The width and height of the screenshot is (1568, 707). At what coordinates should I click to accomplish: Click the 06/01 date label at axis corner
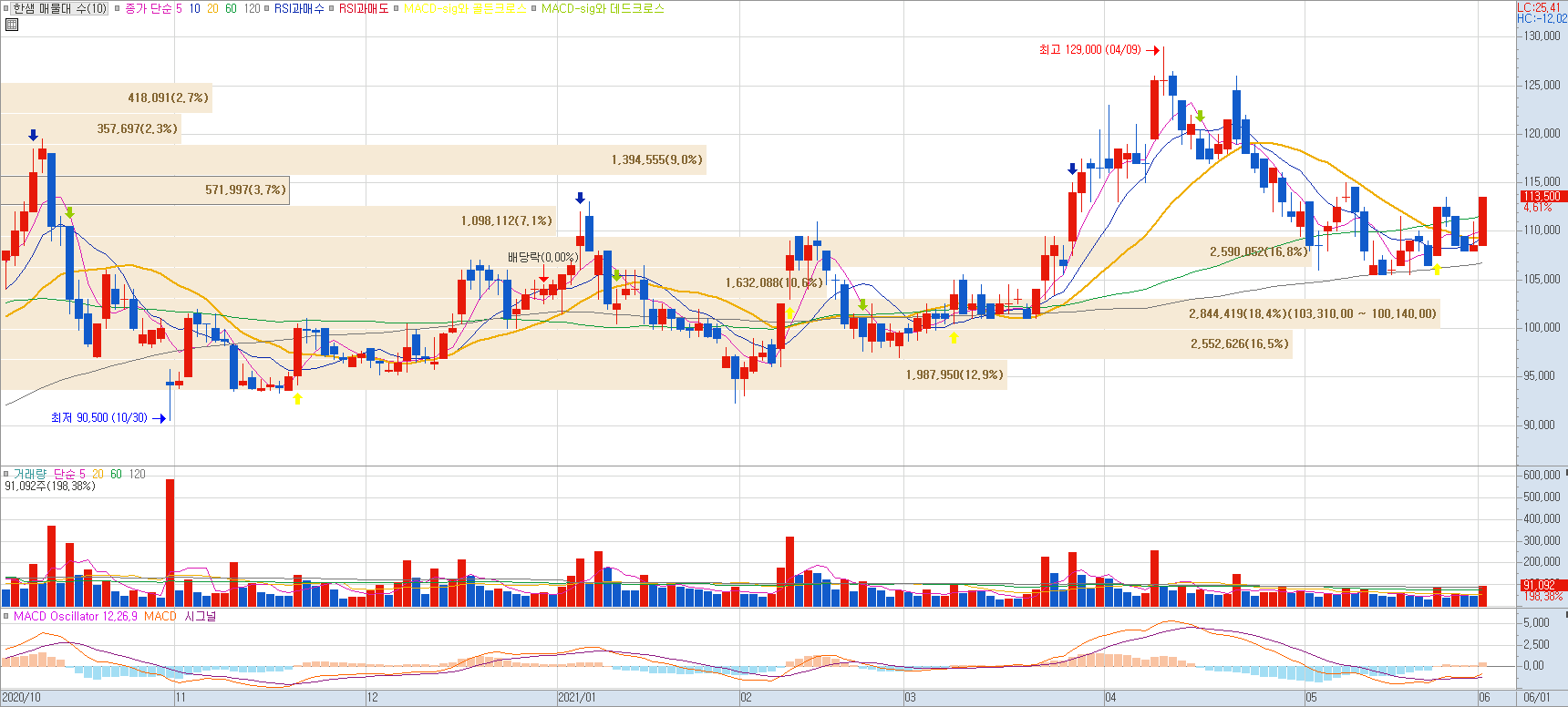(x=1537, y=698)
